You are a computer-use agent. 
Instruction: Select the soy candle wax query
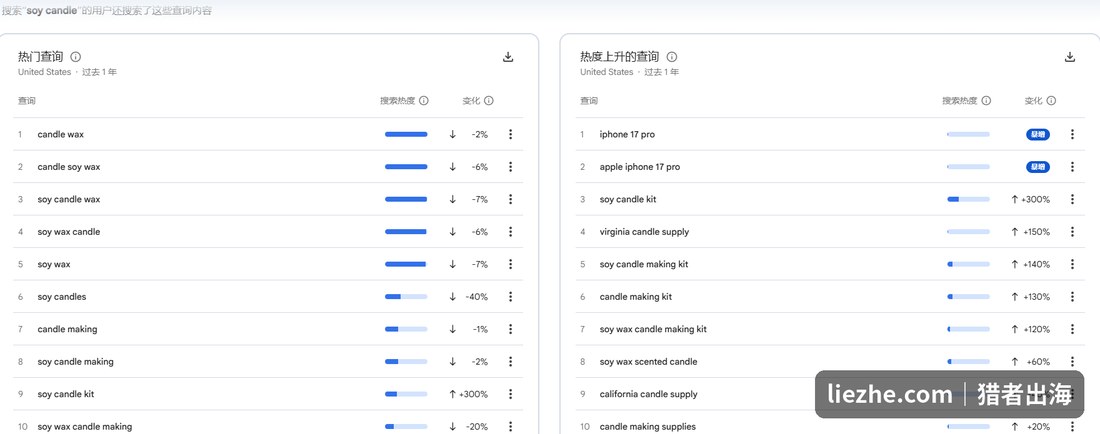69,199
